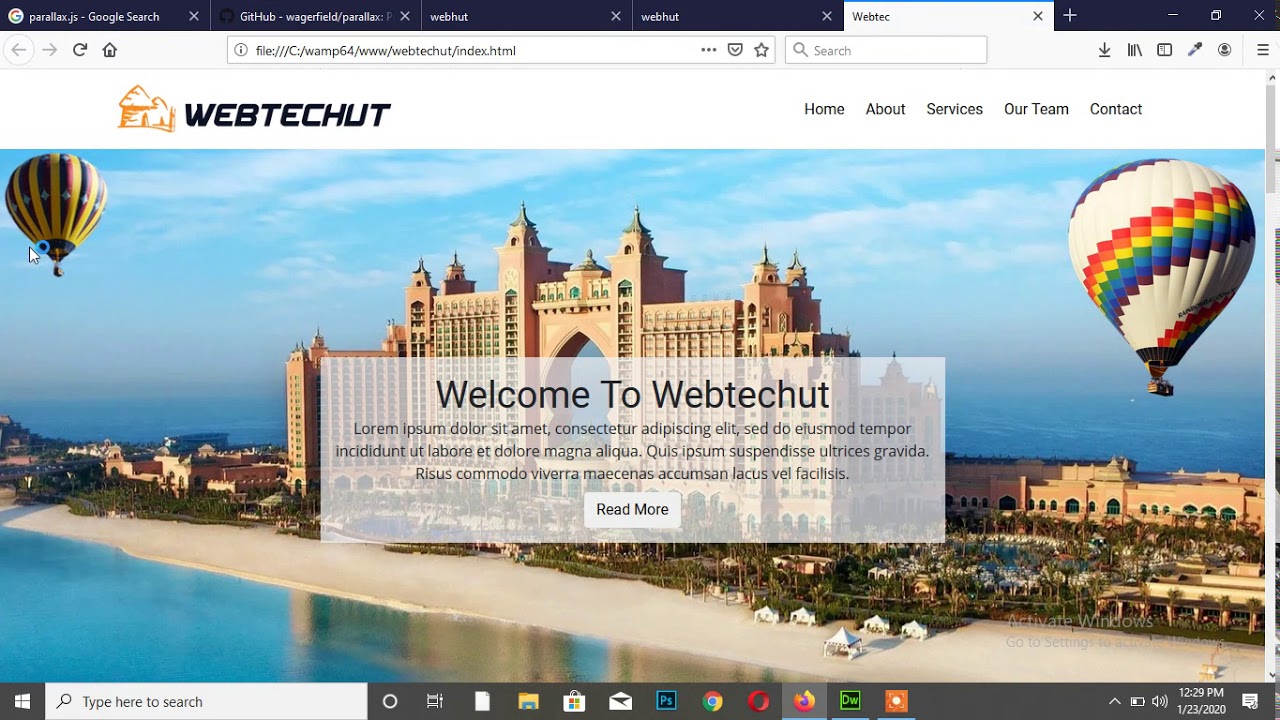Open Microsoft Store from the taskbar
The width and height of the screenshot is (1280, 720).
pos(574,701)
